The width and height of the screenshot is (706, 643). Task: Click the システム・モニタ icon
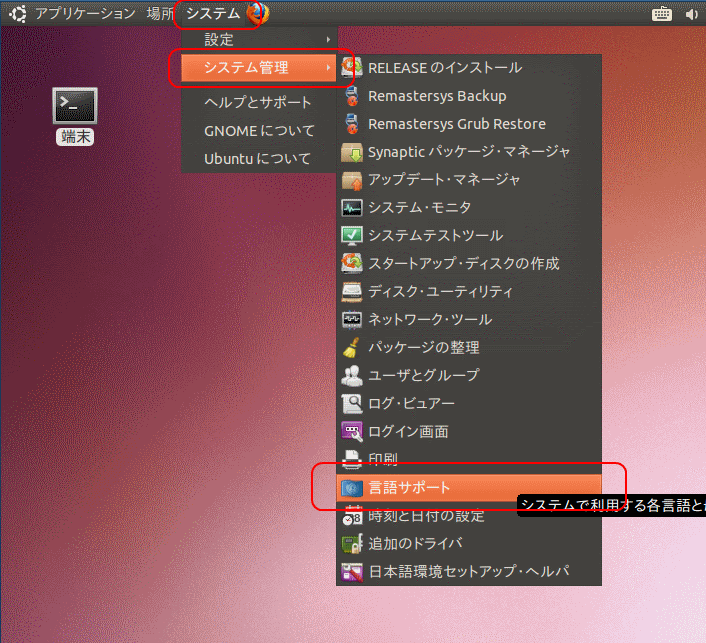pos(352,208)
